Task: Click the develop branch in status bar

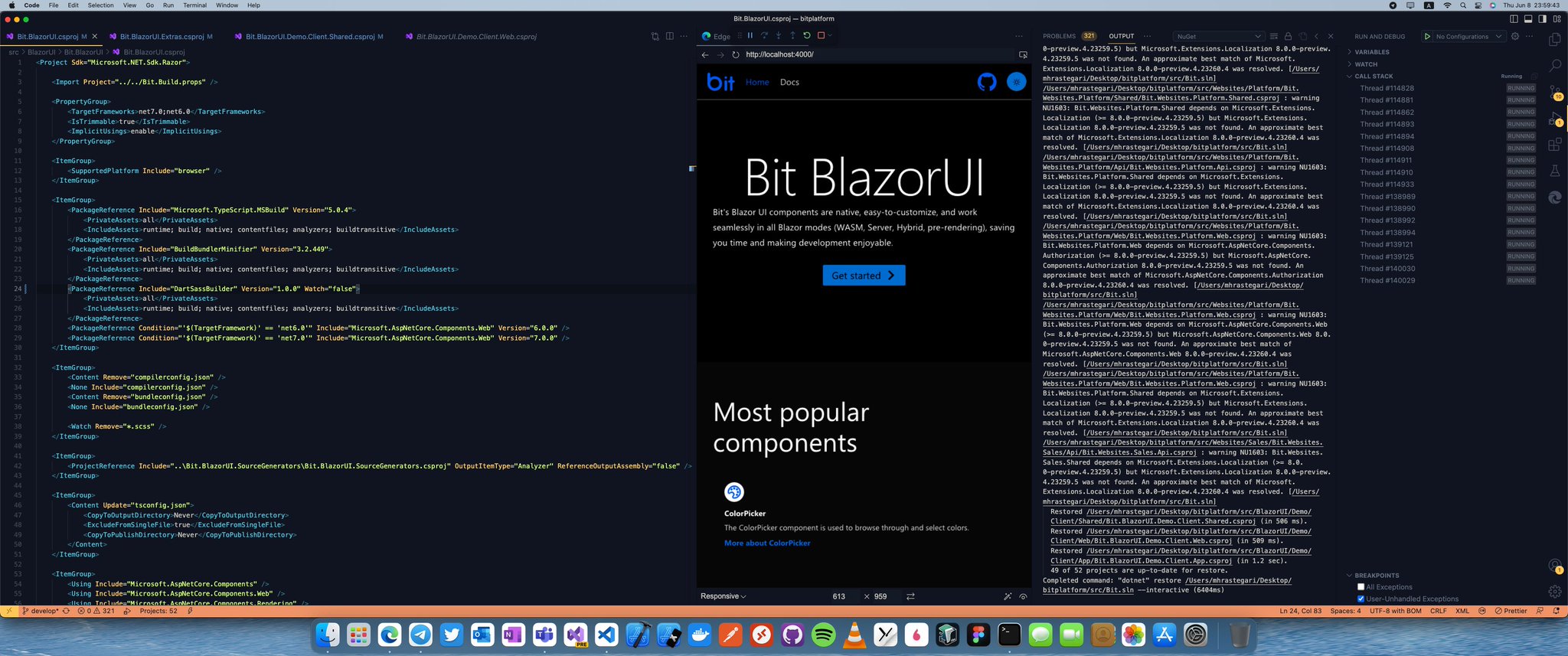Action: 41,611
